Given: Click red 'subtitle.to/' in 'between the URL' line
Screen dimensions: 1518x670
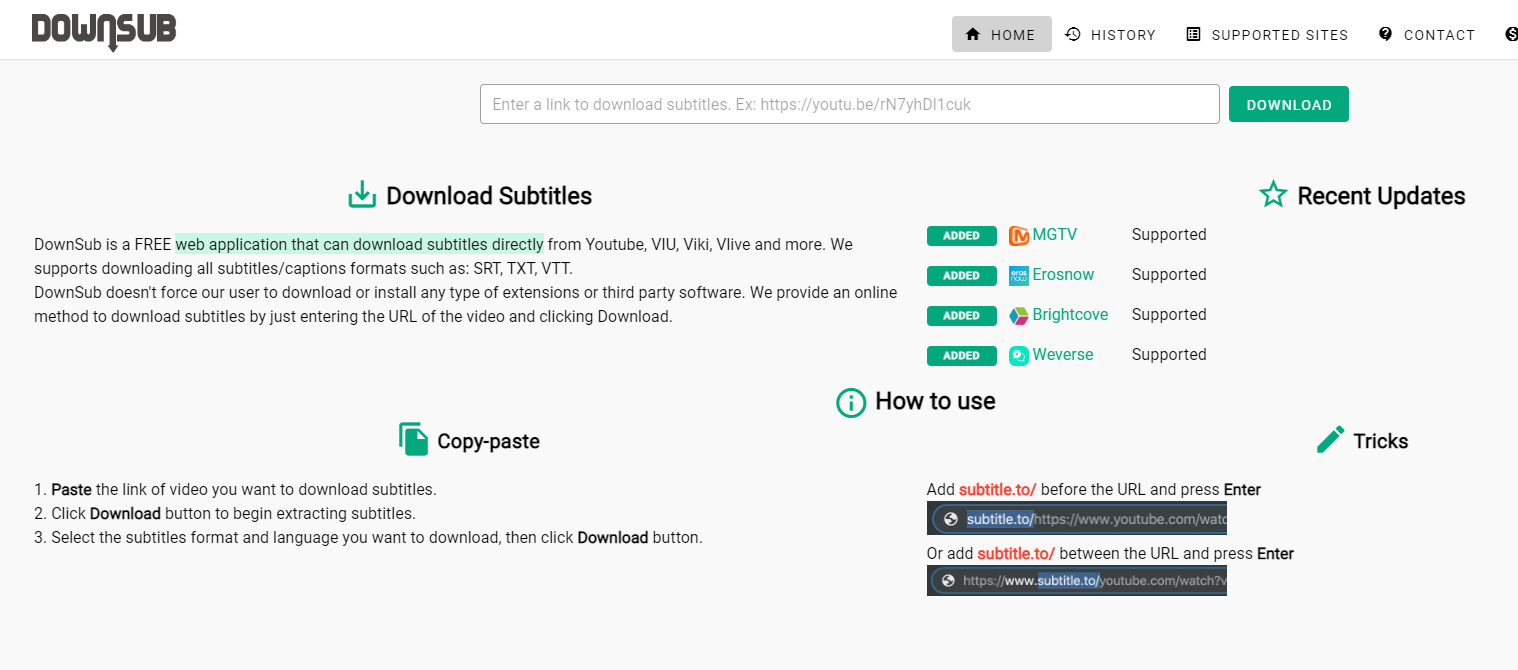Looking at the screenshot, I should pos(1016,554).
